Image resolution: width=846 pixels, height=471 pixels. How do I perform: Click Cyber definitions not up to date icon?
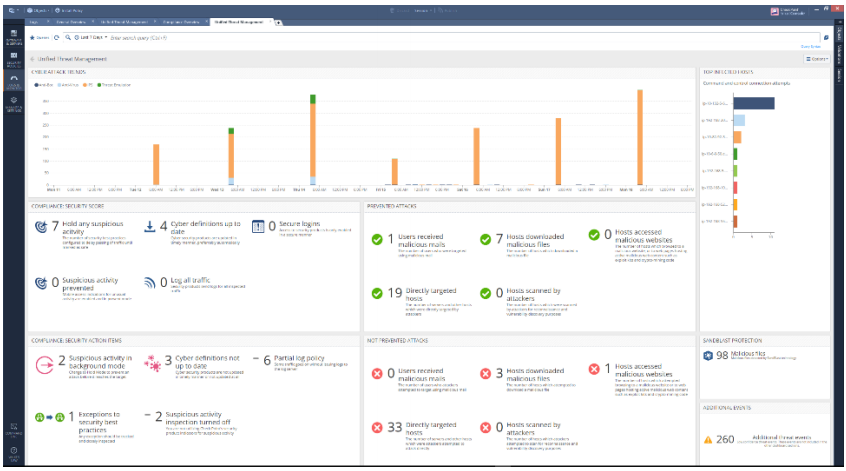point(152,363)
